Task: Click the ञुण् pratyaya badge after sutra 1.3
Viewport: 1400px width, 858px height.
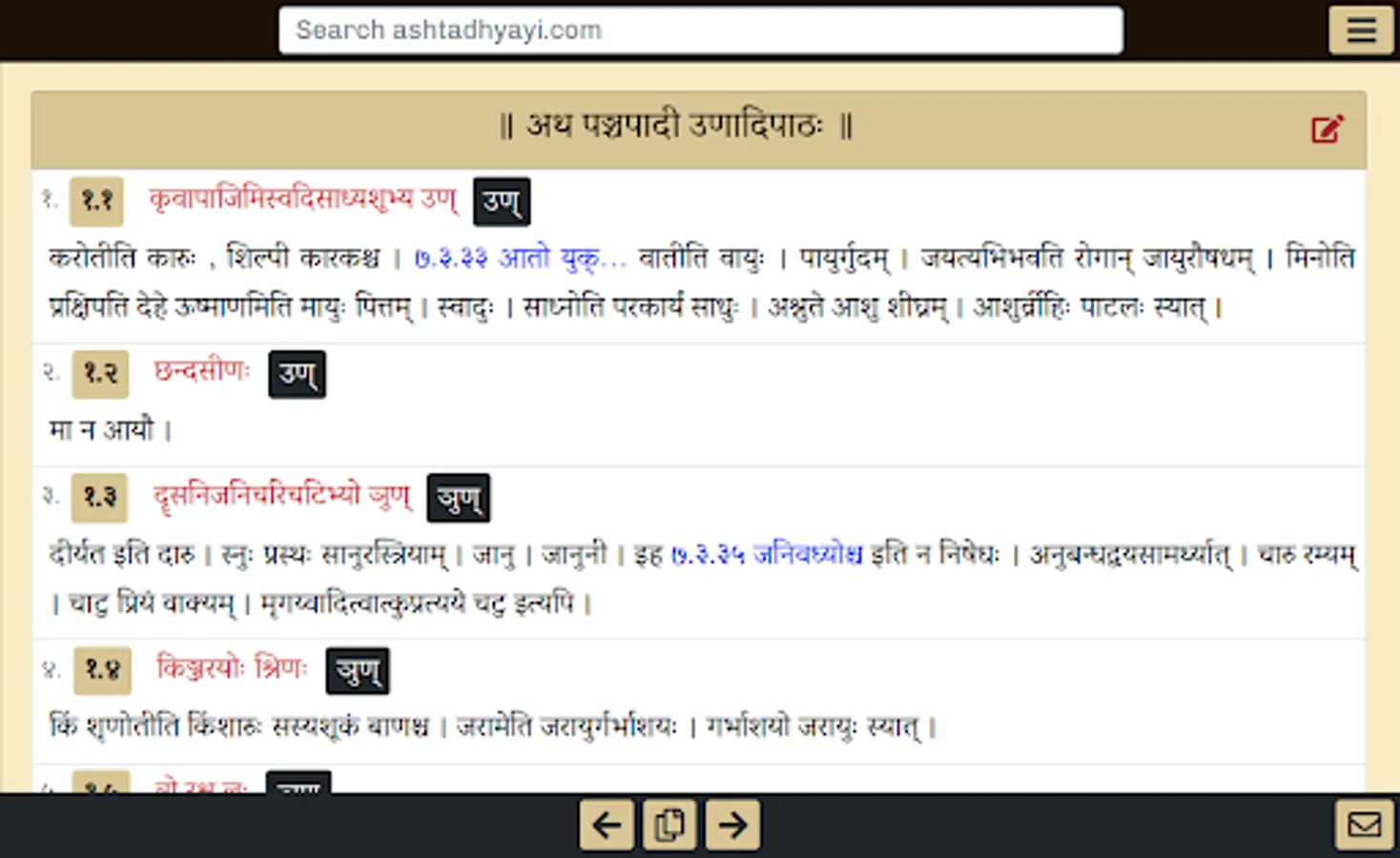Action: [x=458, y=497]
